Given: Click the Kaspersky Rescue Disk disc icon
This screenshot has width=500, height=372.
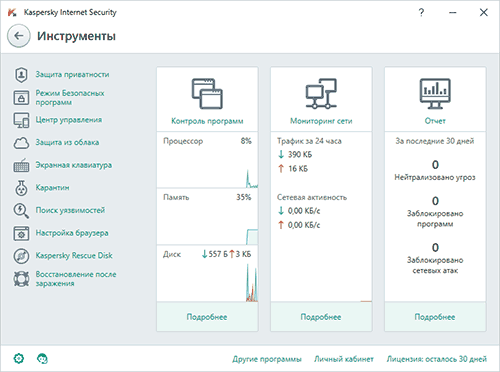Looking at the screenshot, I should tap(21, 256).
